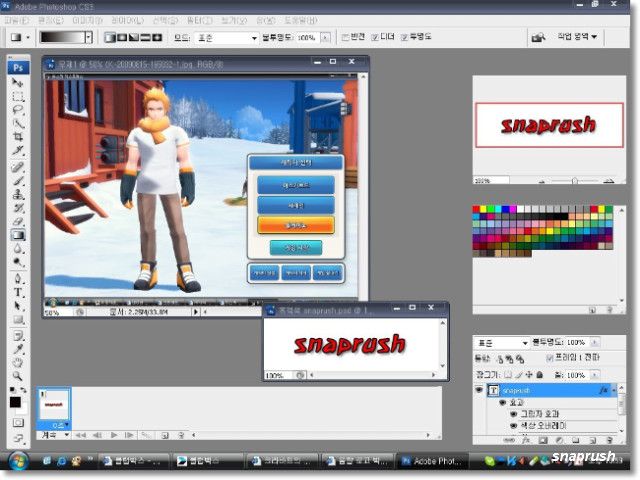Screen dimensions: 640x480
Task: Click the Navigator zoom slider handle
Action: [x=574, y=180]
